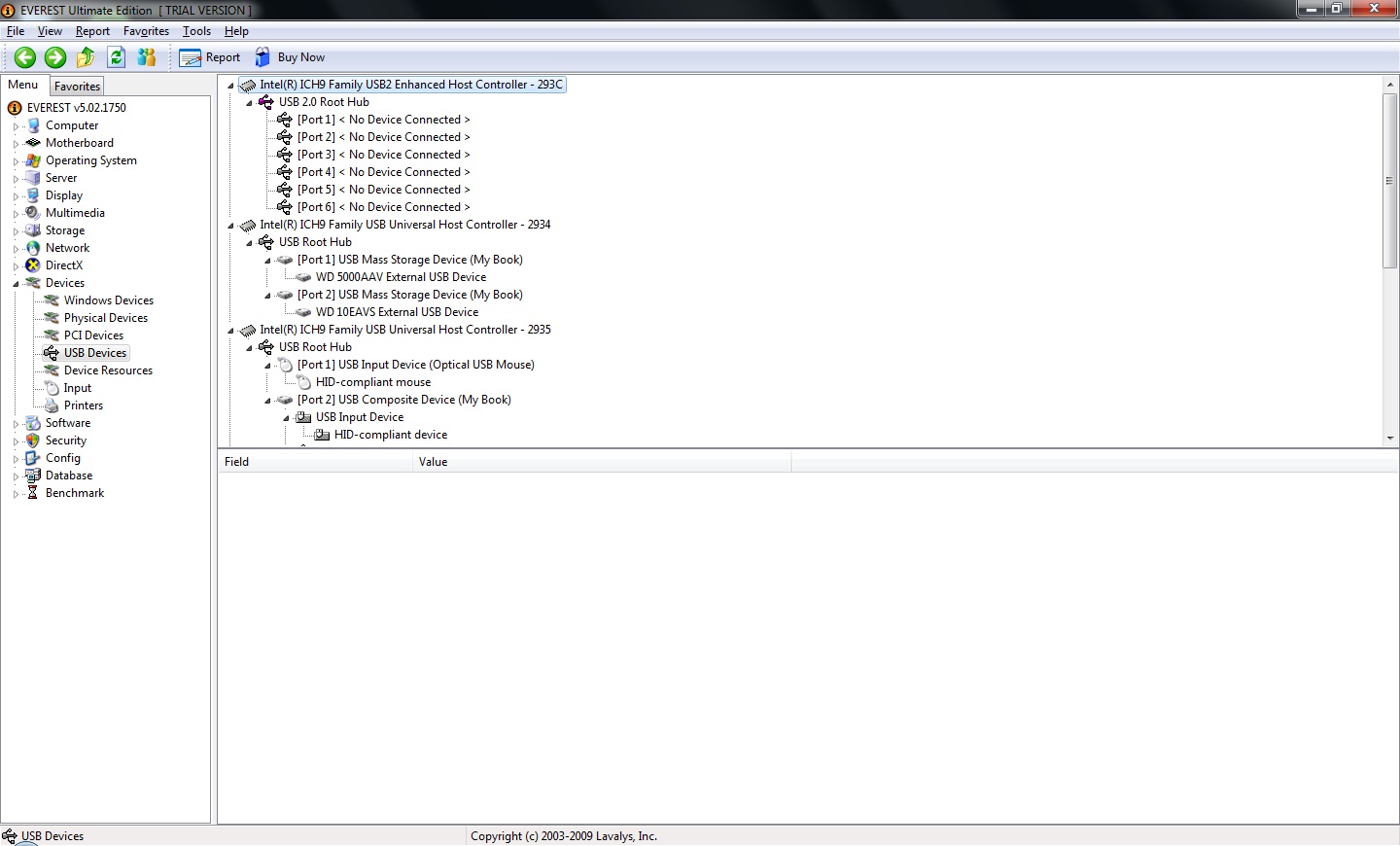Collapse the ICH9 USB2 Enhanced Host Controller 293C node
This screenshot has height=846, width=1400.
(x=230, y=86)
